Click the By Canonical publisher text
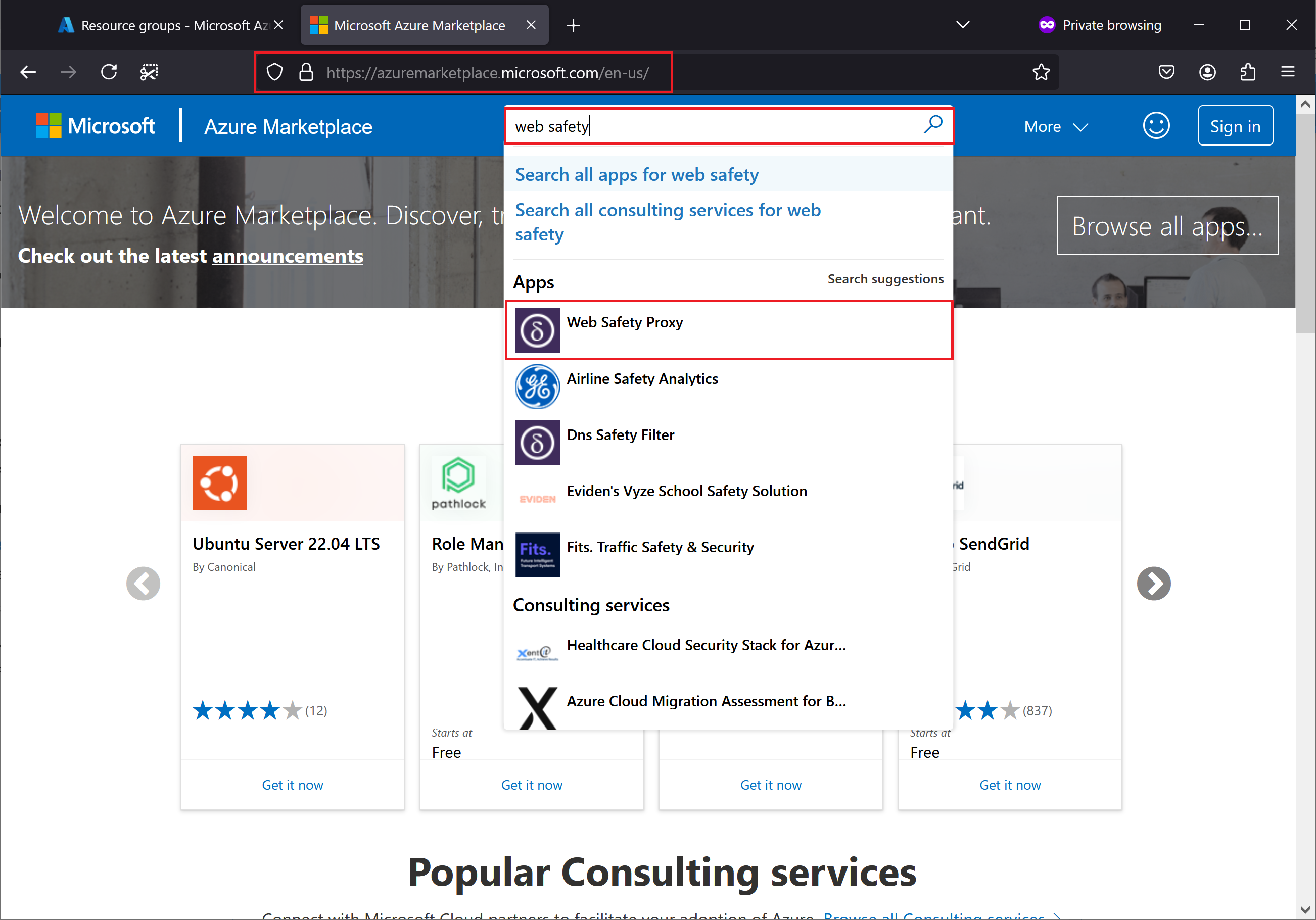 pos(223,567)
